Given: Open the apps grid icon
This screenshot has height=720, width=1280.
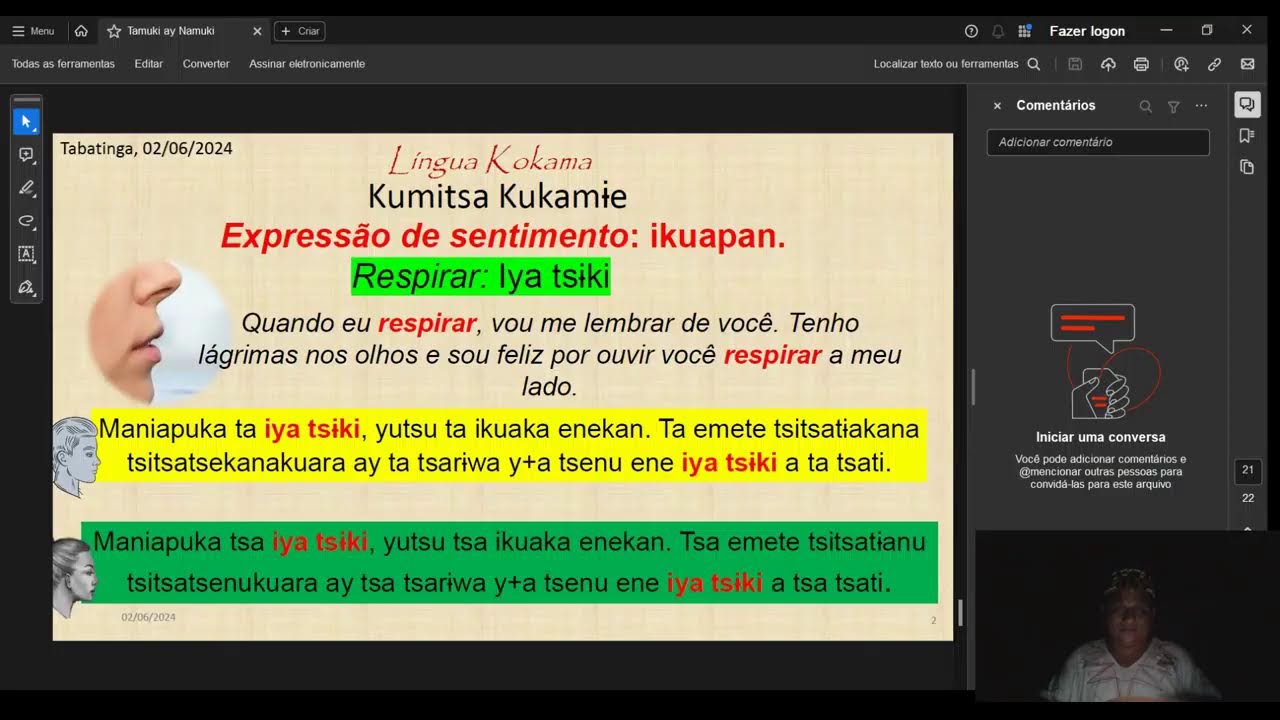Looking at the screenshot, I should [x=1024, y=31].
